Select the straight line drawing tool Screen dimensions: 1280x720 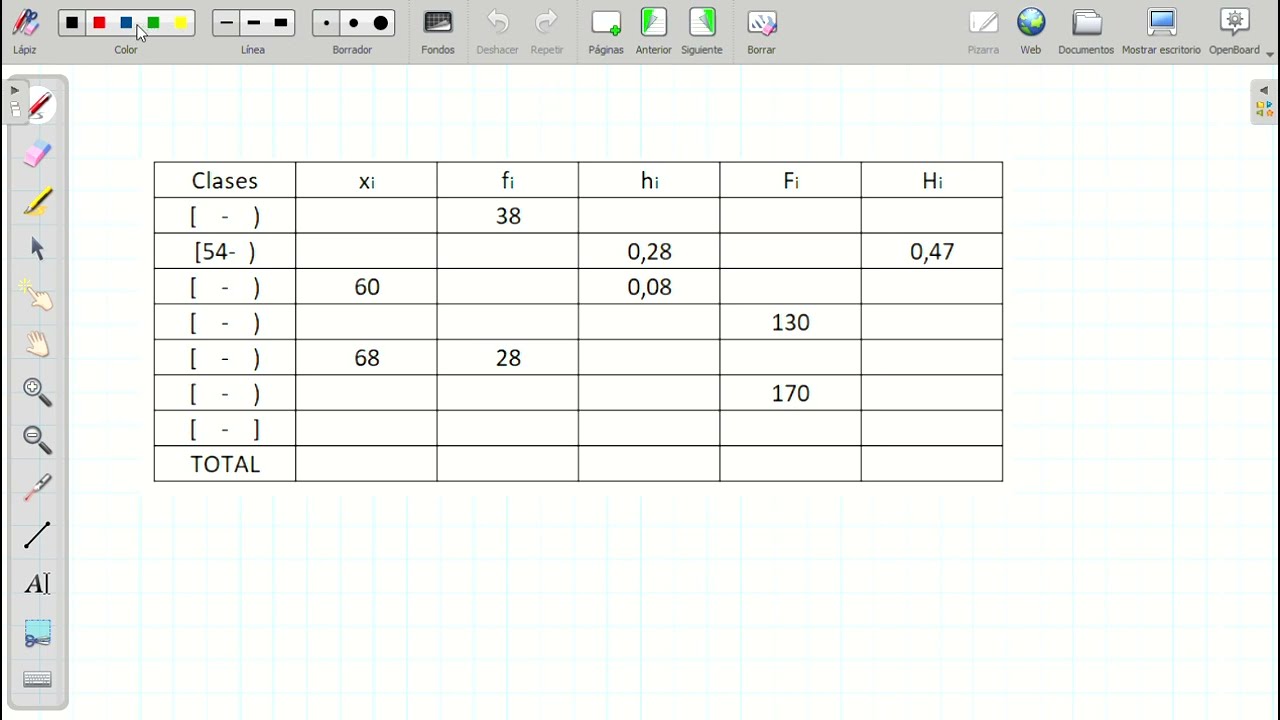38,535
